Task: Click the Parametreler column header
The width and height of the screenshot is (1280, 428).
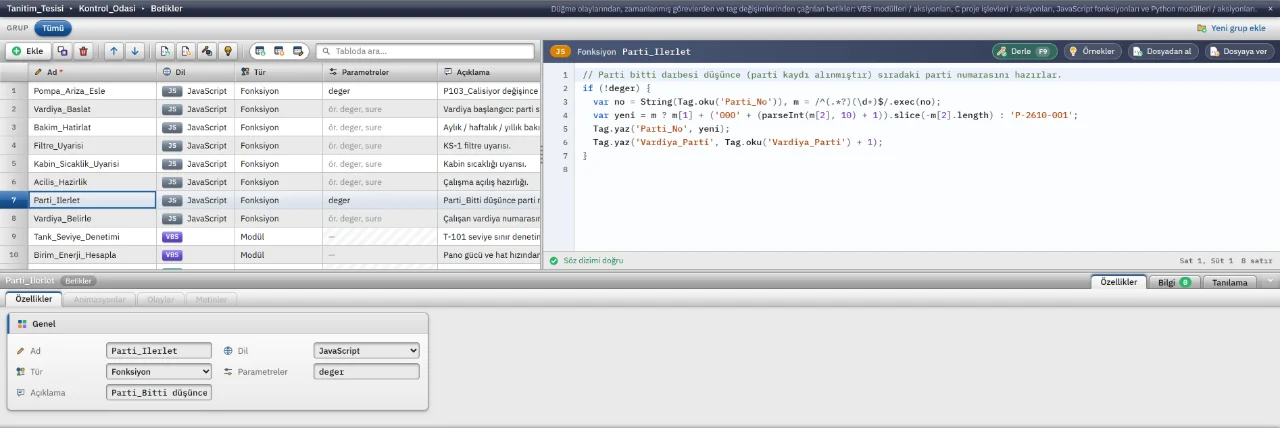Action: pyautogui.click(x=380, y=72)
